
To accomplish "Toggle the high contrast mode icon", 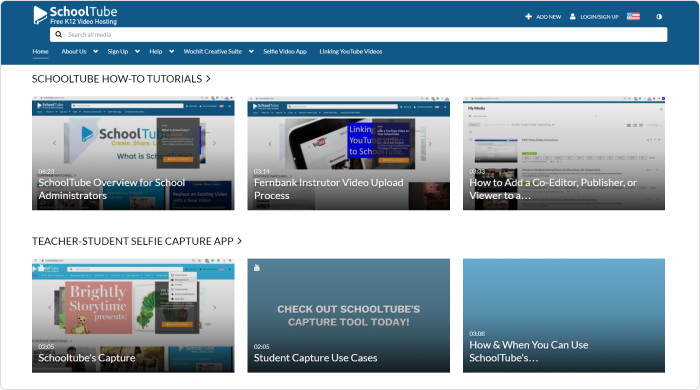I will pos(659,17).
